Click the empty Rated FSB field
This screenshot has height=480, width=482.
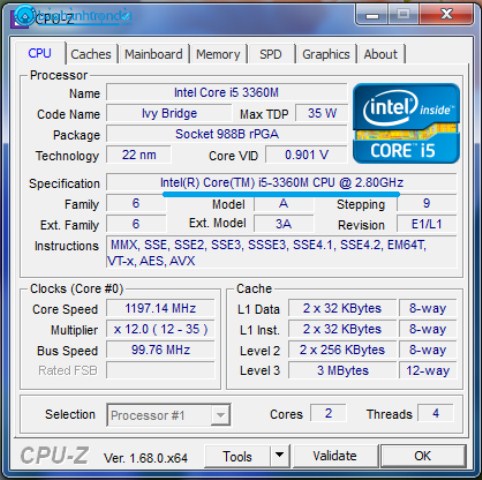pos(160,370)
